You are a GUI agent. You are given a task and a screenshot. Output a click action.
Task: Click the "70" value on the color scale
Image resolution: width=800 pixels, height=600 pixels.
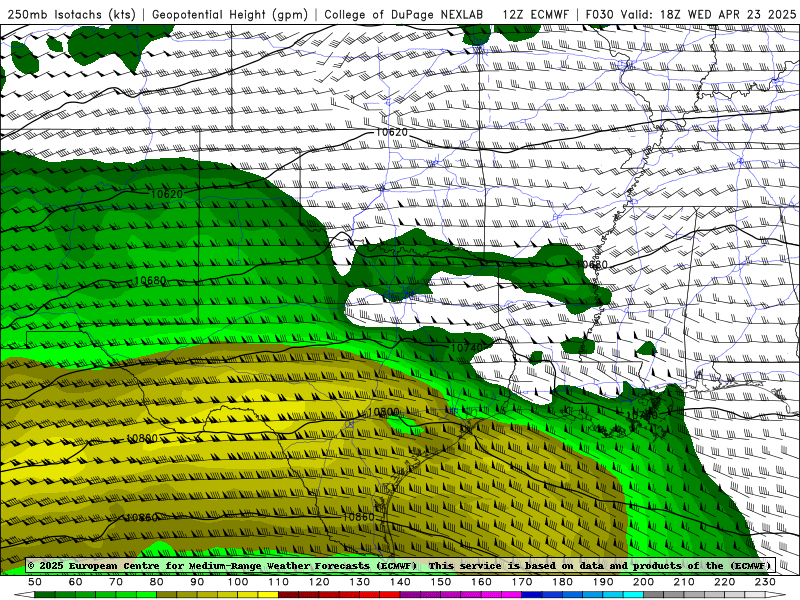click(x=116, y=582)
